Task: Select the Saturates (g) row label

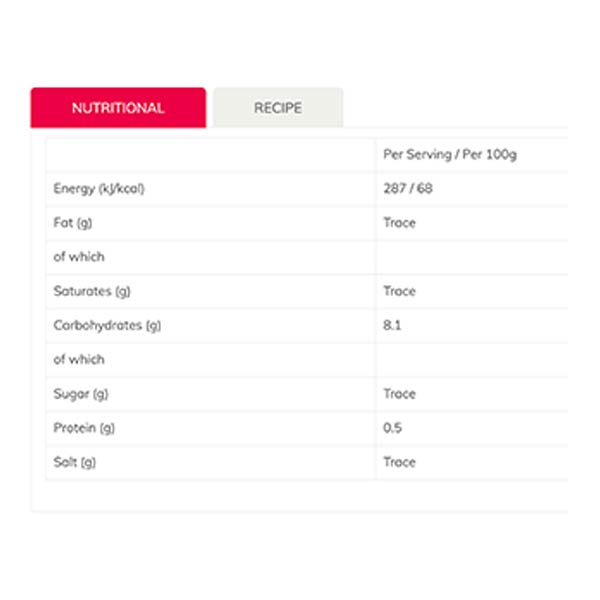Action: tap(92, 291)
